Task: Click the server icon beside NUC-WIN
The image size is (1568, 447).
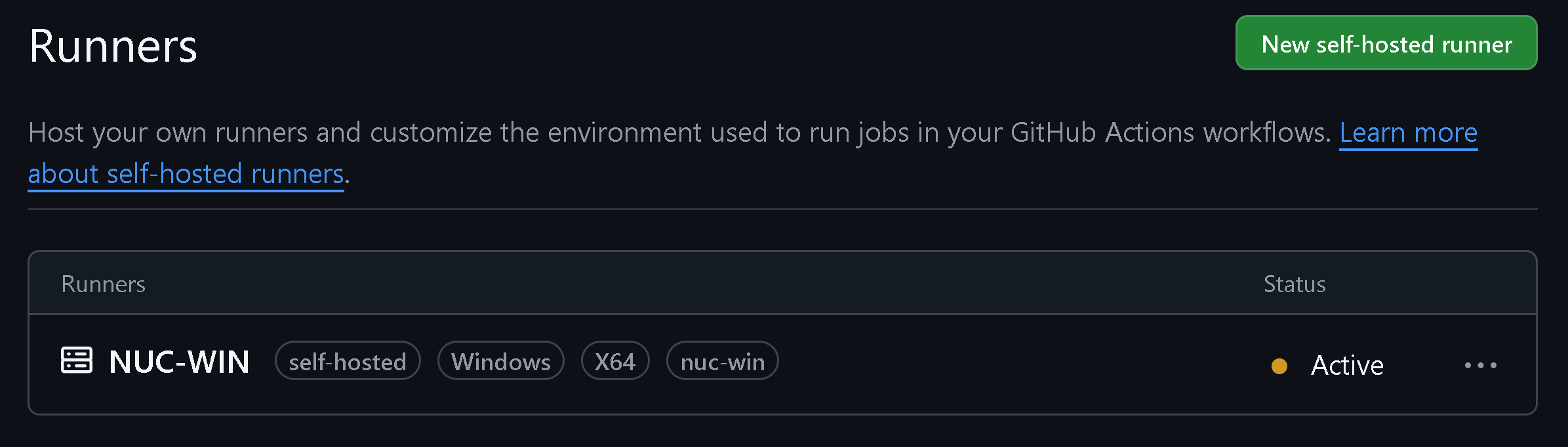Action: (77, 360)
